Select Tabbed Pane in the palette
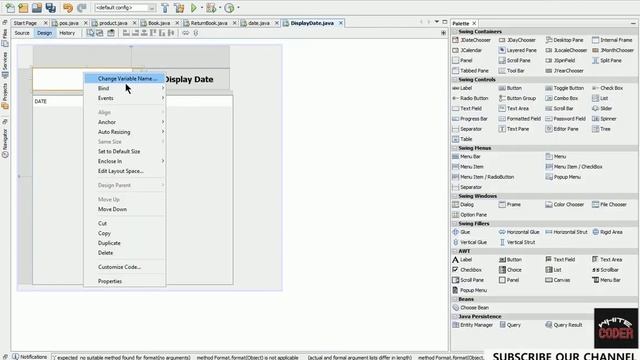The width and height of the screenshot is (640, 360). point(470,71)
